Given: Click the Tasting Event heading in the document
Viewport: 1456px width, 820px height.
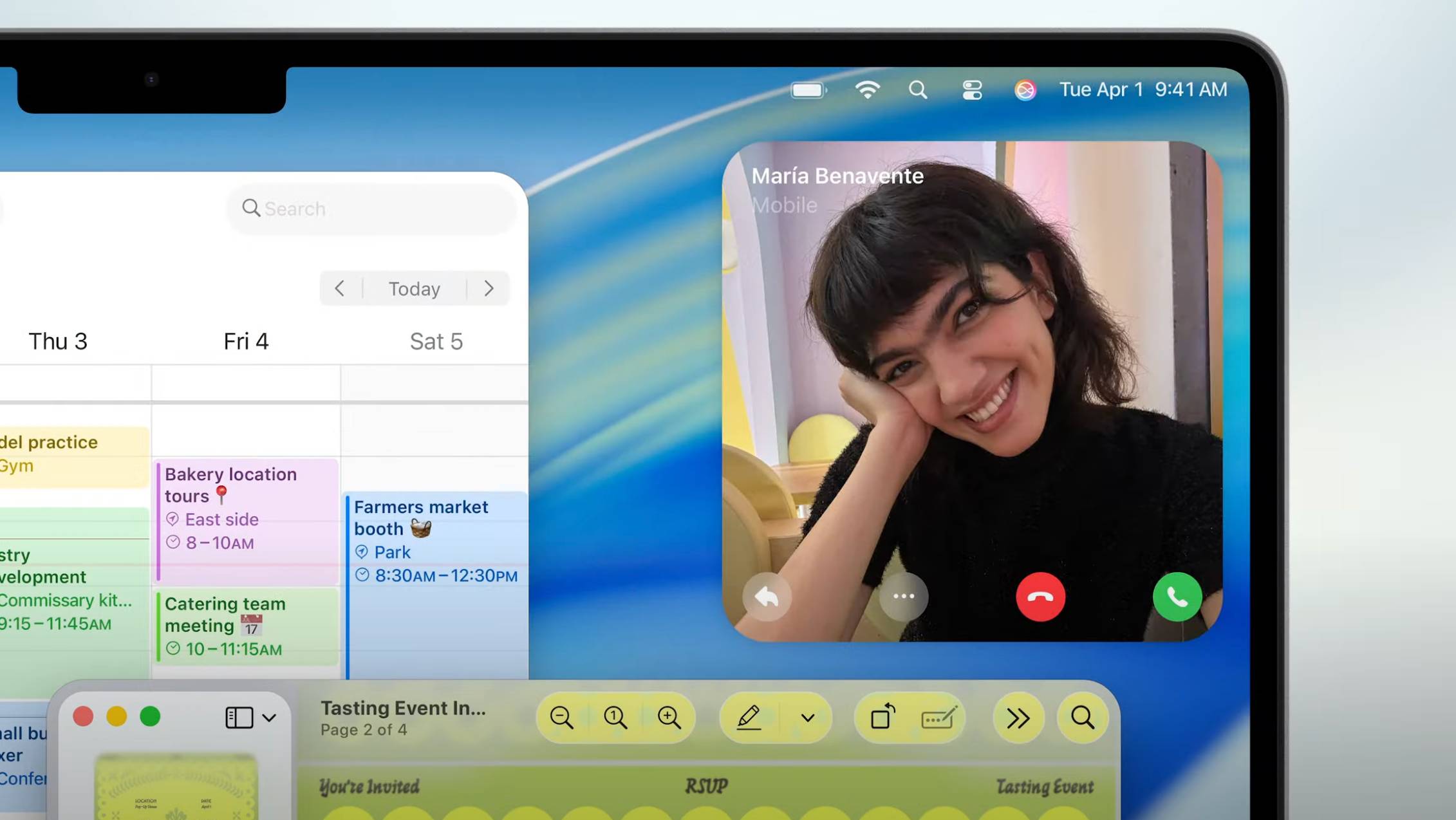Looking at the screenshot, I should (1045, 787).
